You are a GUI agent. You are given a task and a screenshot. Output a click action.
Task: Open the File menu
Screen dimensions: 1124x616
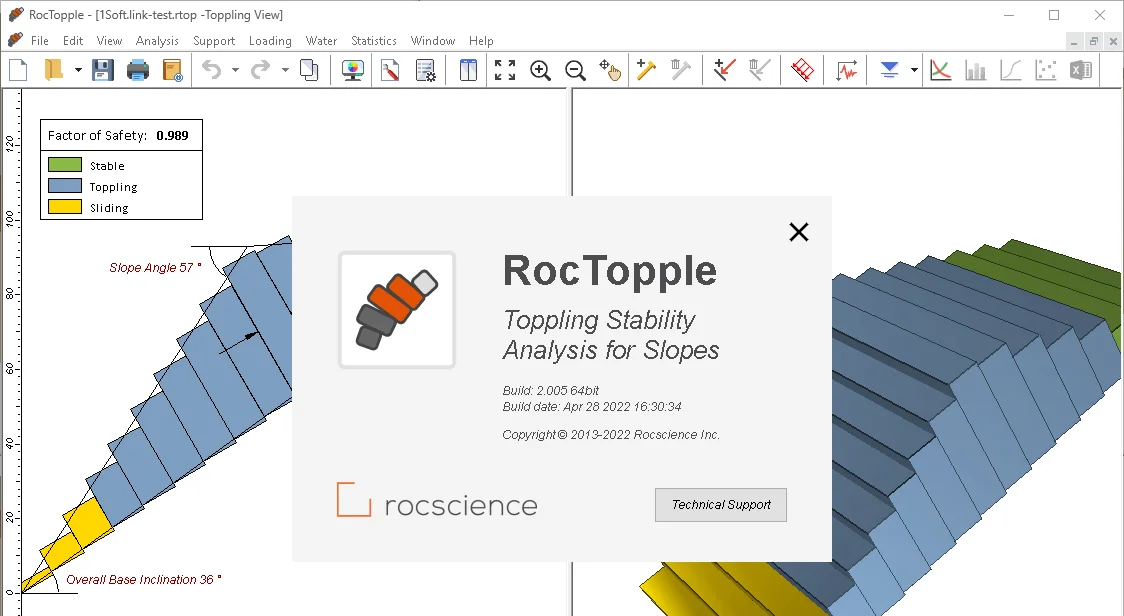(x=40, y=41)
